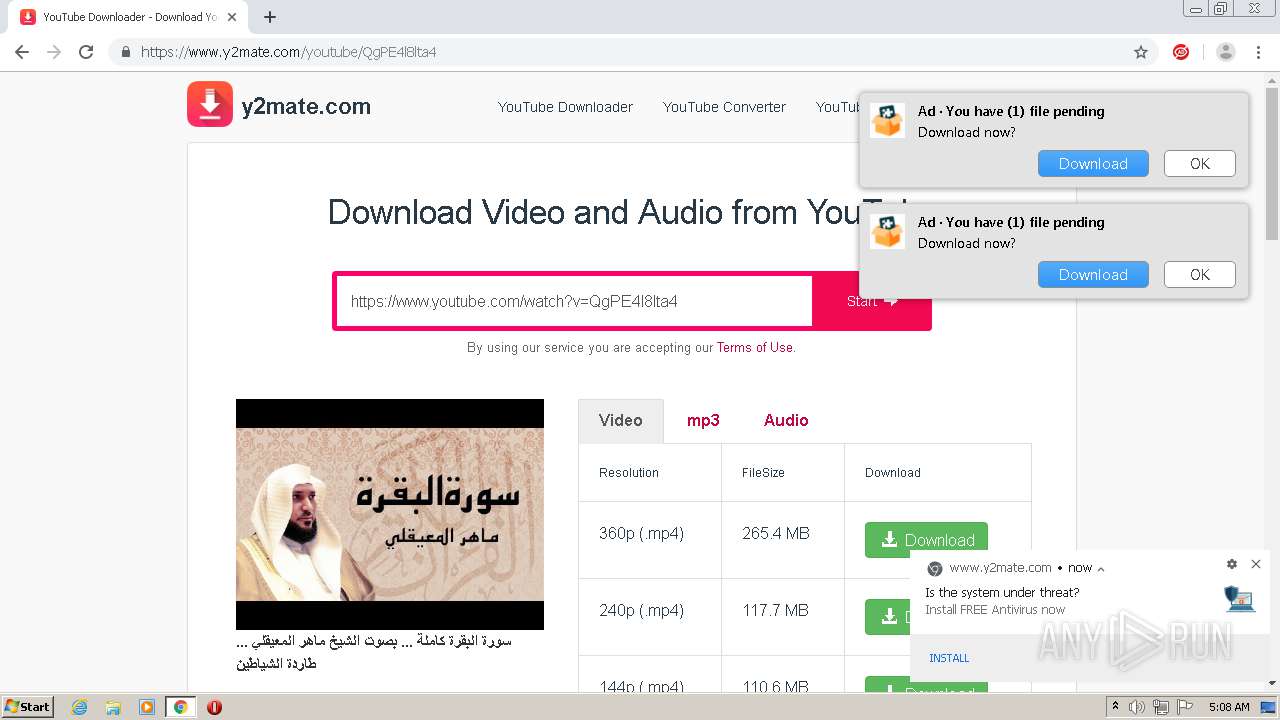Switch to Chrome in taskbar
This screenshot has width=1280, height=720.
(x=180, y=707)
